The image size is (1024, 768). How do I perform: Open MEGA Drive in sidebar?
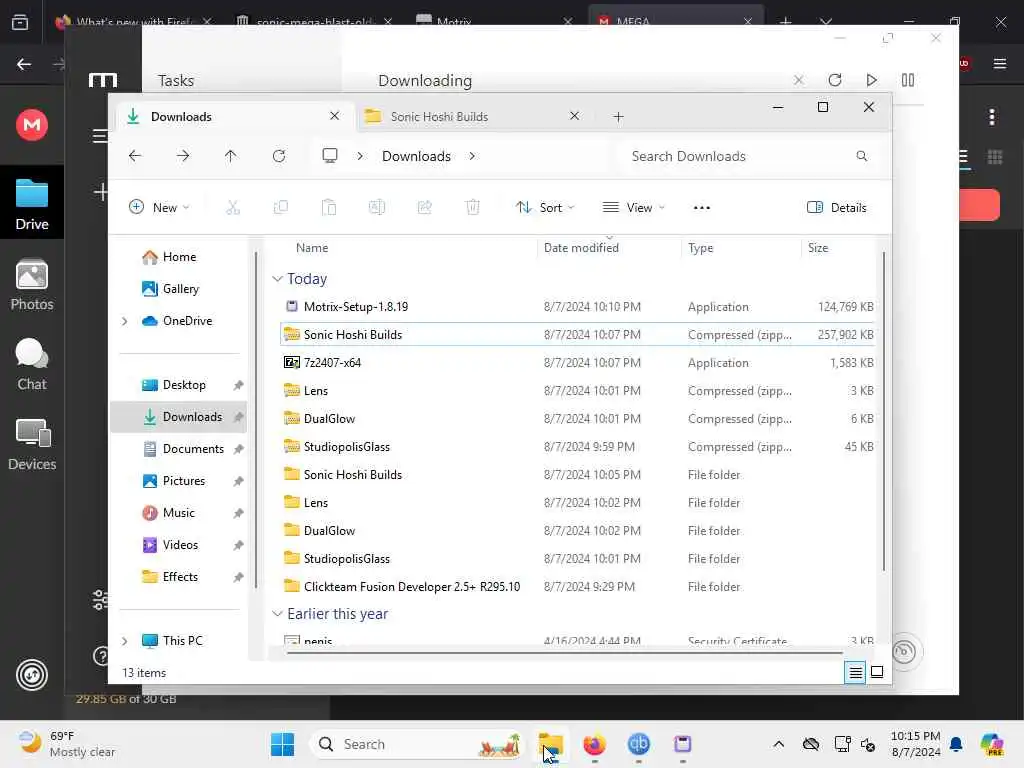click(32, 204)
